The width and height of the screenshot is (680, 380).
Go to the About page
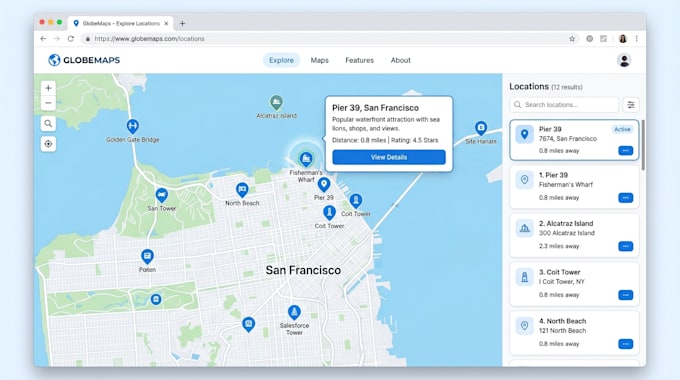(401, 60)
